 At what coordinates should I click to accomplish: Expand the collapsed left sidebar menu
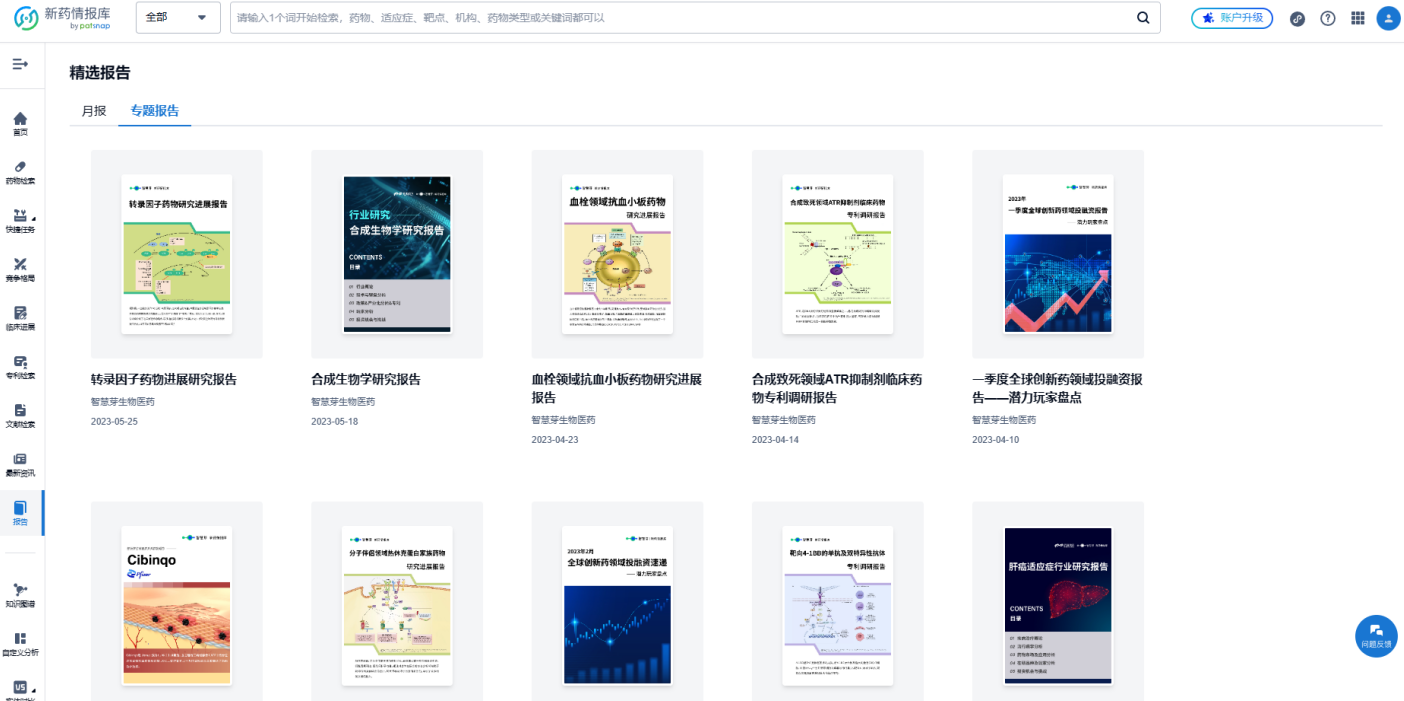(x=20, y=64)
